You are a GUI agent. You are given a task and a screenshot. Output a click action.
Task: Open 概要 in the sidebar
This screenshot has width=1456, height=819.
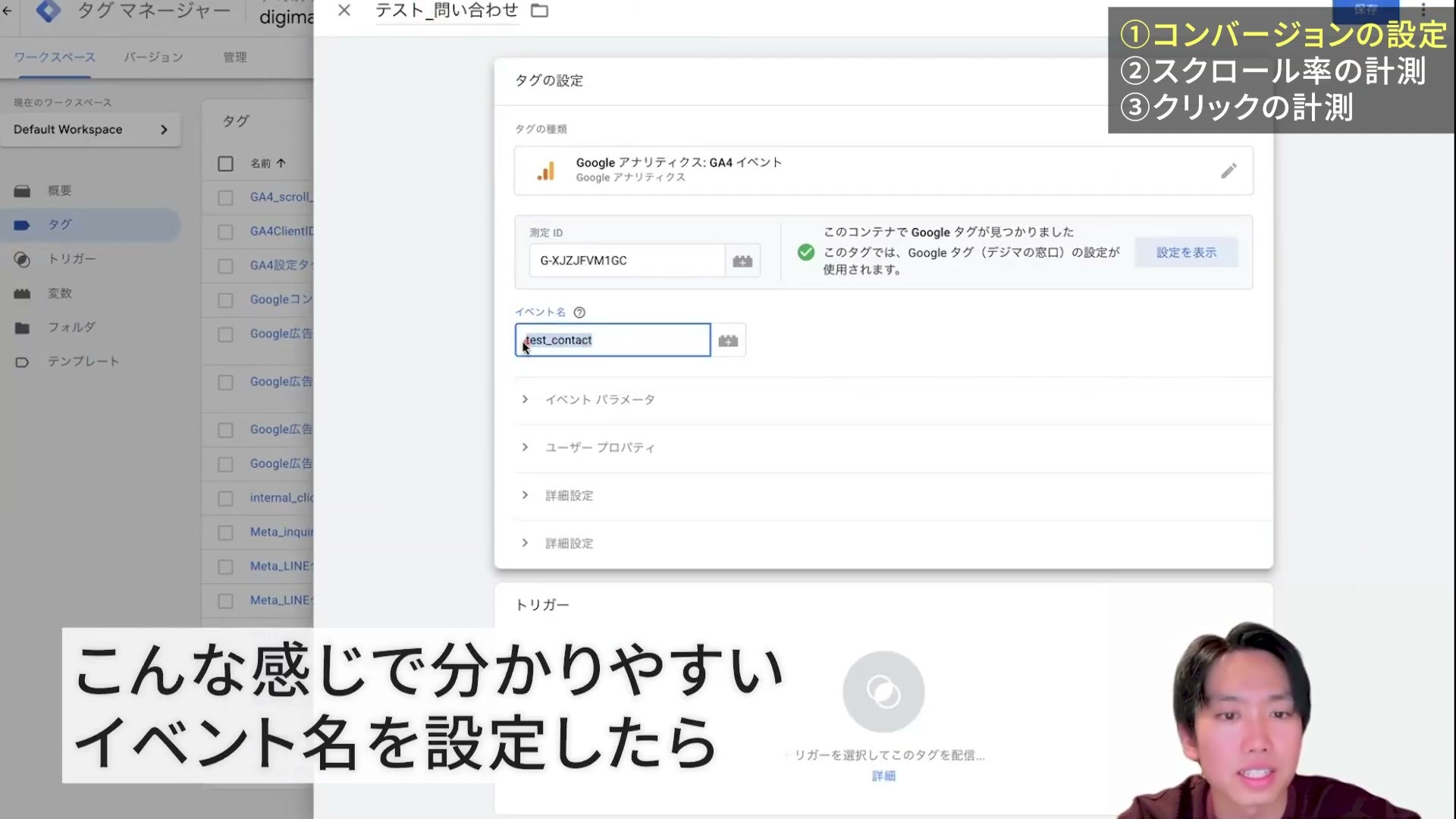click(60, 190)
